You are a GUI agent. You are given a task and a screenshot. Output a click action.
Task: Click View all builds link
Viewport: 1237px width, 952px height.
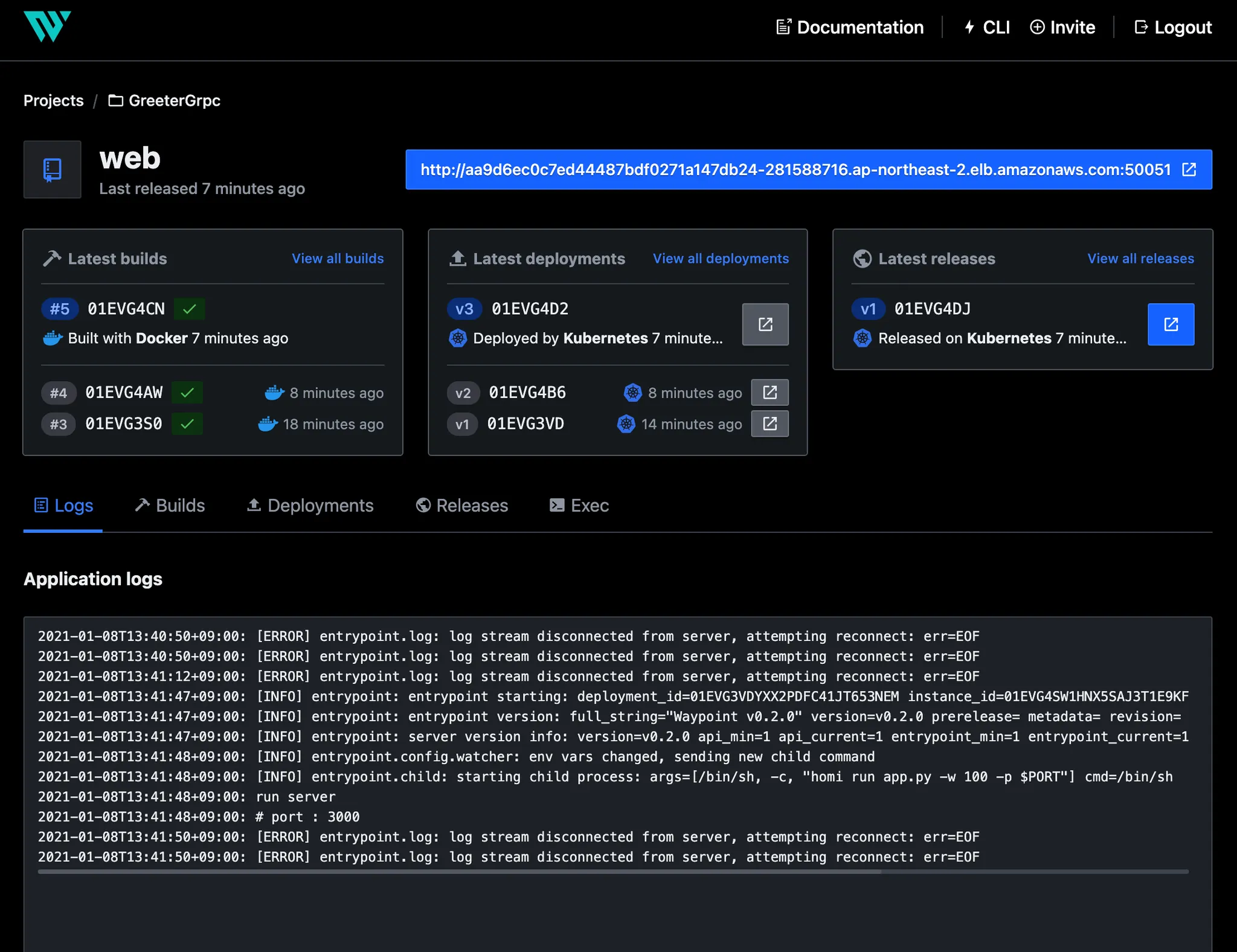pos(338,259)
